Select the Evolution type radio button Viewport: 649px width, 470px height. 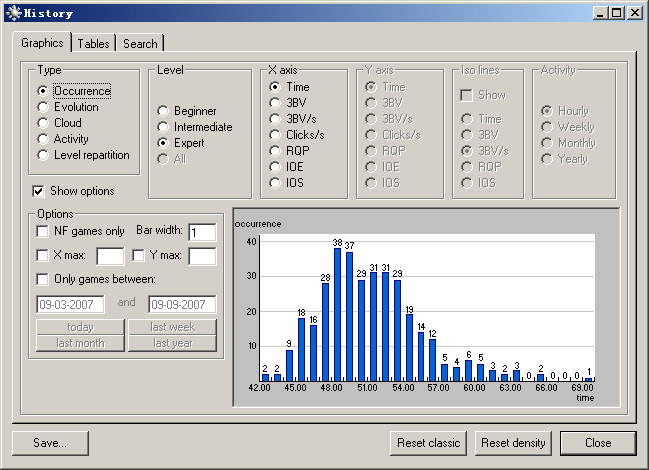(x=43, y=107)
